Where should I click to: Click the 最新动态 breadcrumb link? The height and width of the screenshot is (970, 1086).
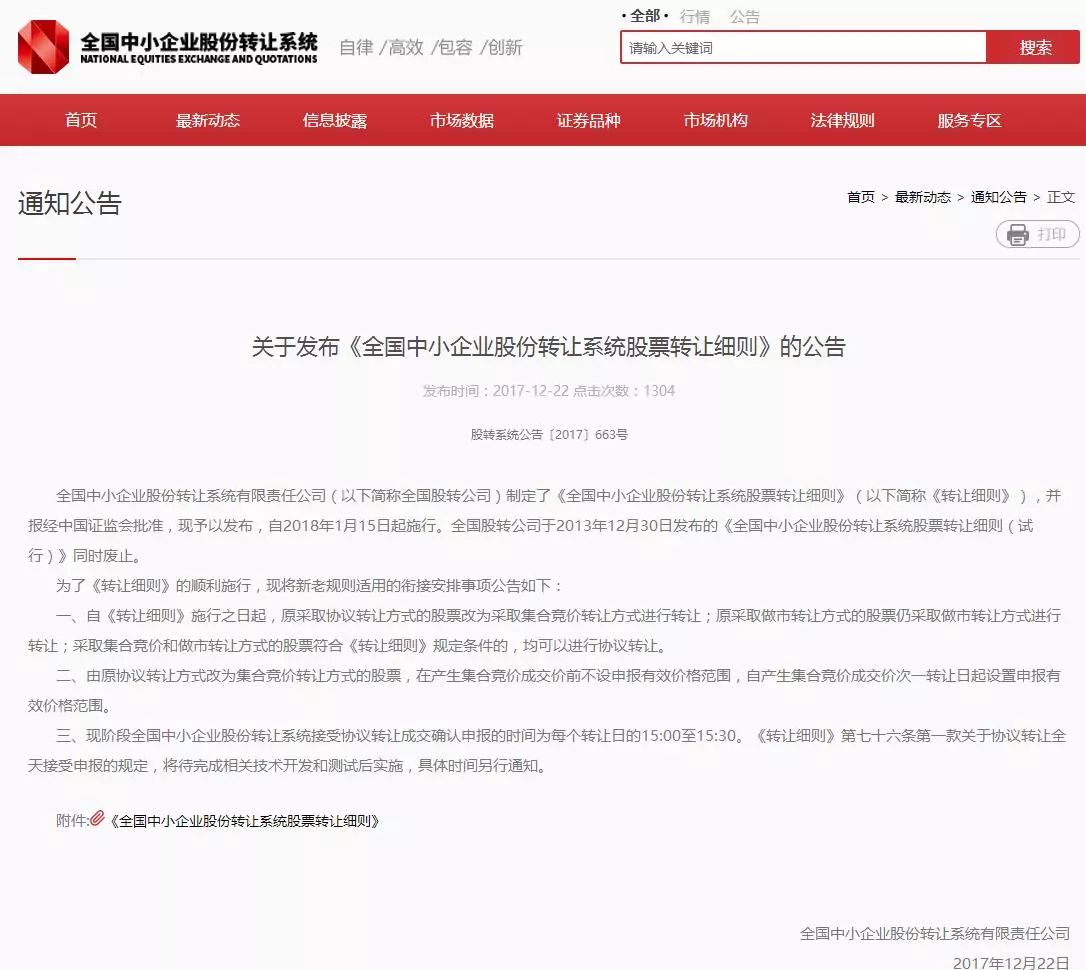click(923, 197)
